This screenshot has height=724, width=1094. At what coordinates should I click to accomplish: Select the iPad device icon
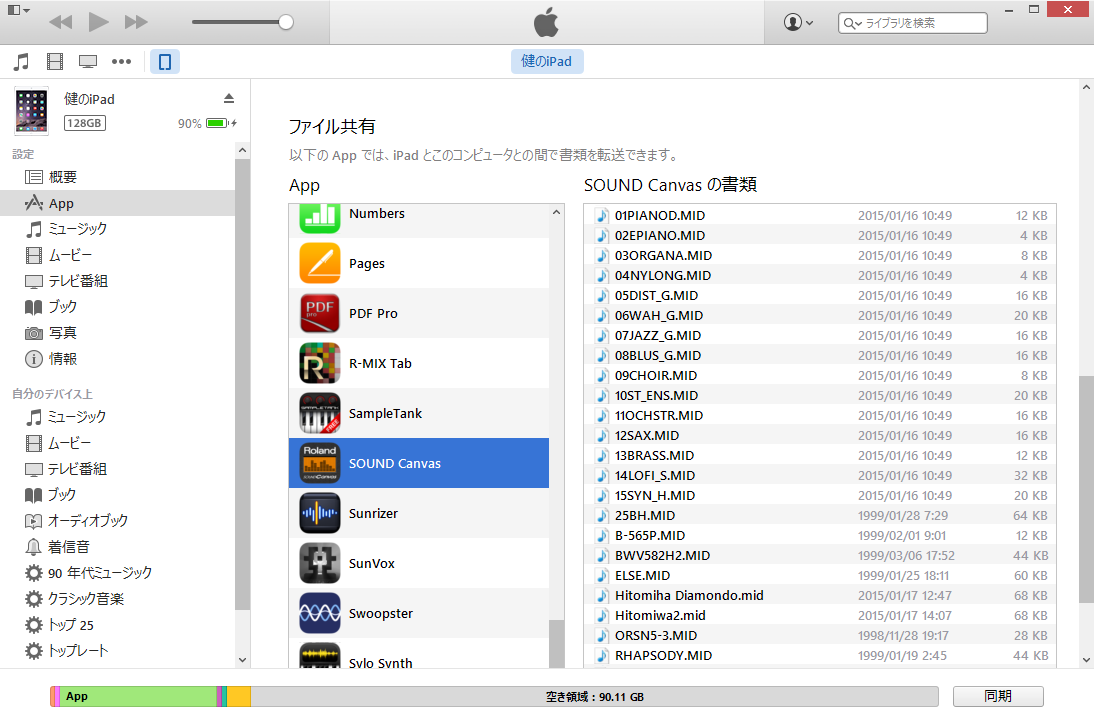[x=165, y=61]
